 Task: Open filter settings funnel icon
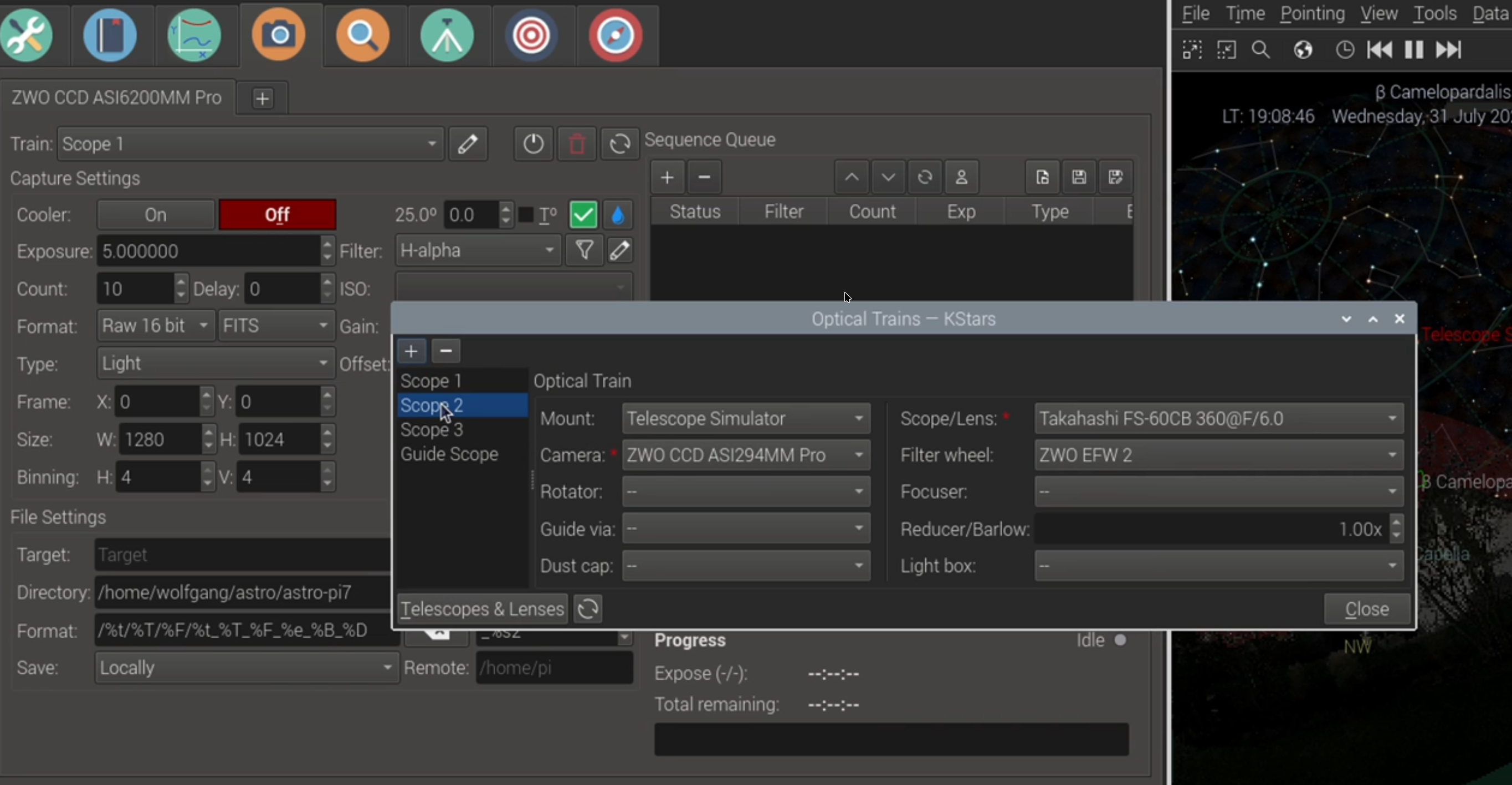(x=584, y=250)
